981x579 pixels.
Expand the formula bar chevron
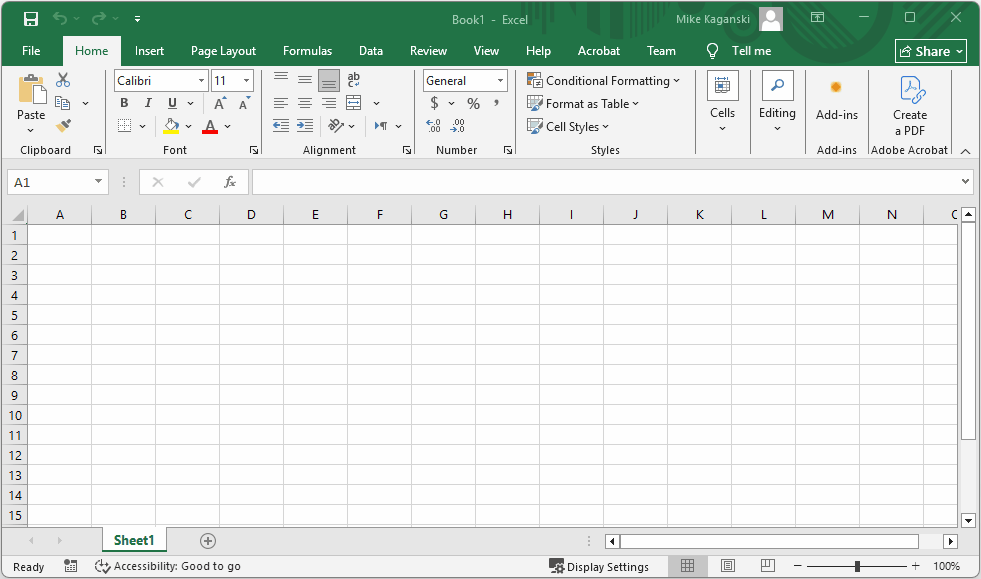point(965,182)
